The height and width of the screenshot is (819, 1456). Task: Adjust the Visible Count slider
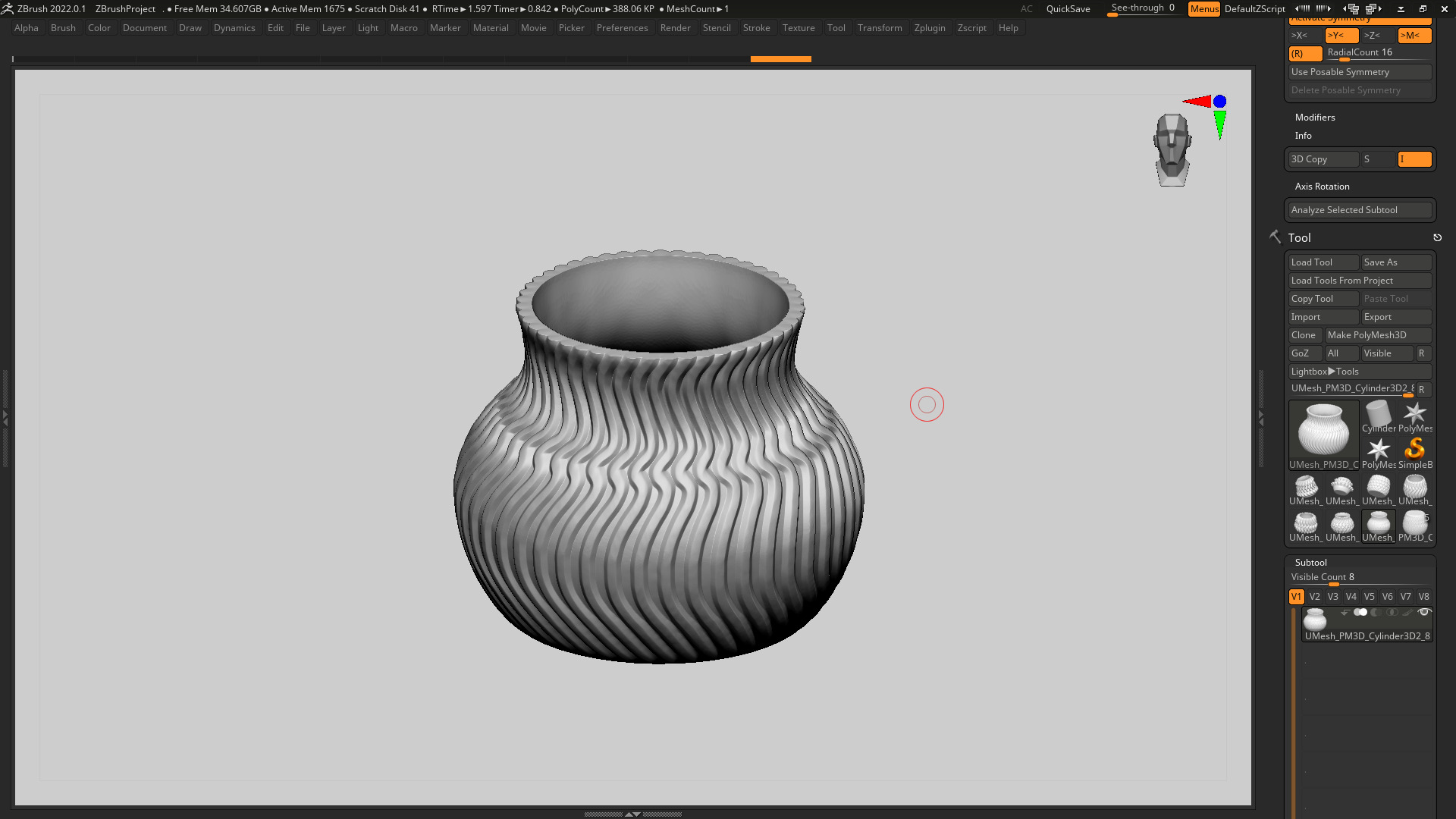[x=1360, y=579]
